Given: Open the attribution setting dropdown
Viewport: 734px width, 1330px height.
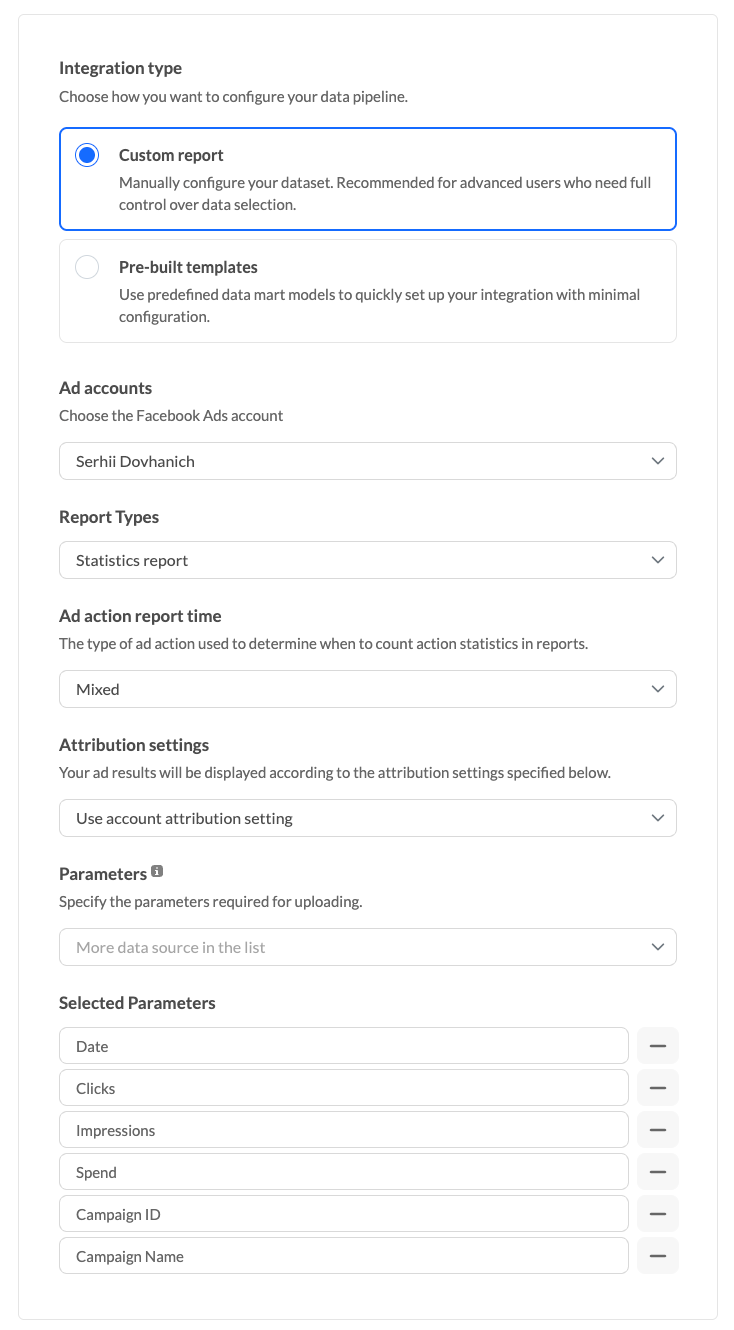Looking at the screenshot, I should coord(367,818).
